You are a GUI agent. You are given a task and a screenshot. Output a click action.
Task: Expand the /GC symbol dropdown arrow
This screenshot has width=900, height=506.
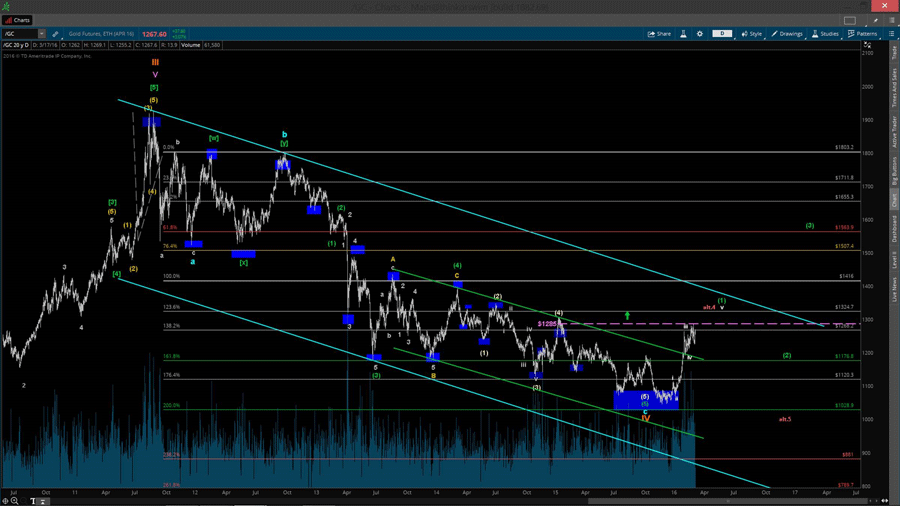[42, 34]
